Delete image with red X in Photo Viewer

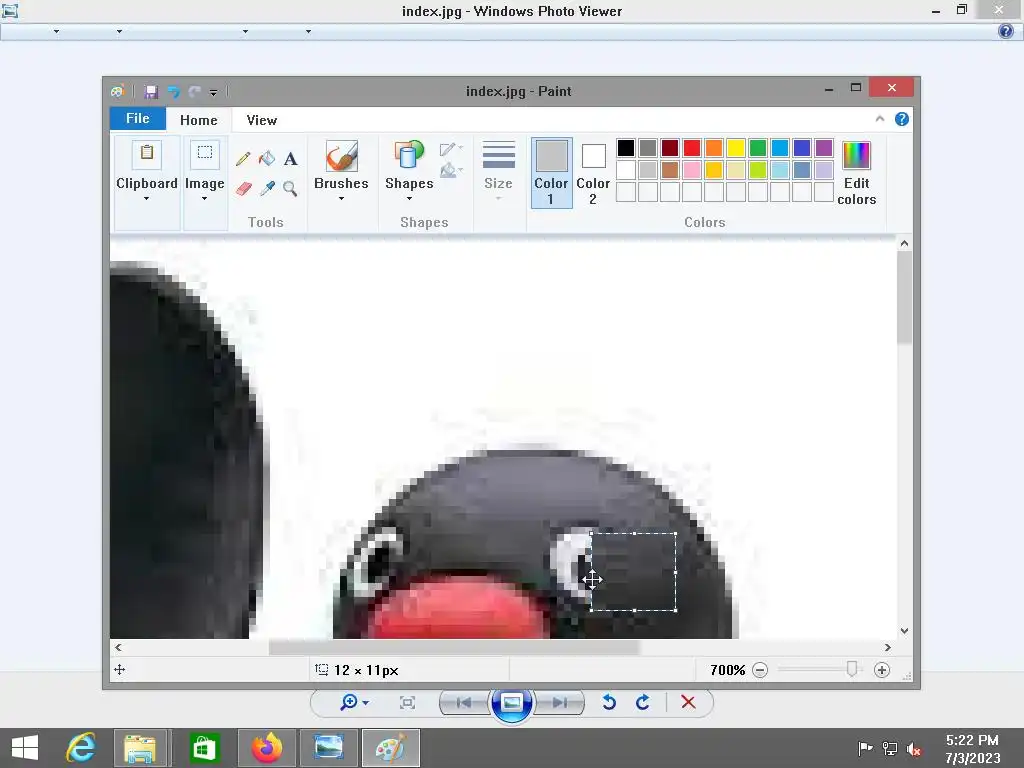tap(688, 703)
